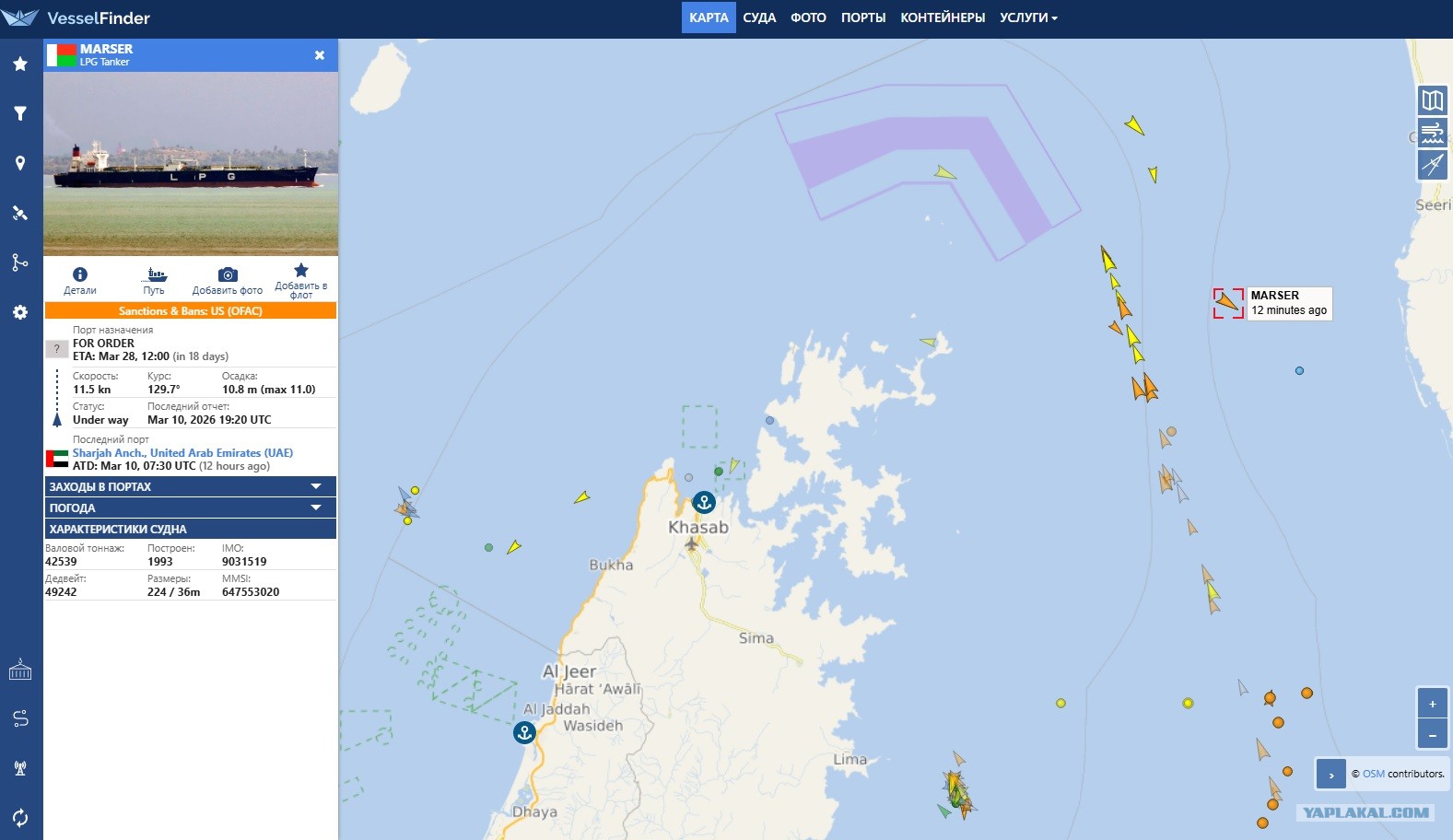The width and height of the screenshot is (1453, 840).
Task: Open the favorites star in left sidebar
Action: tap(20, 64)
